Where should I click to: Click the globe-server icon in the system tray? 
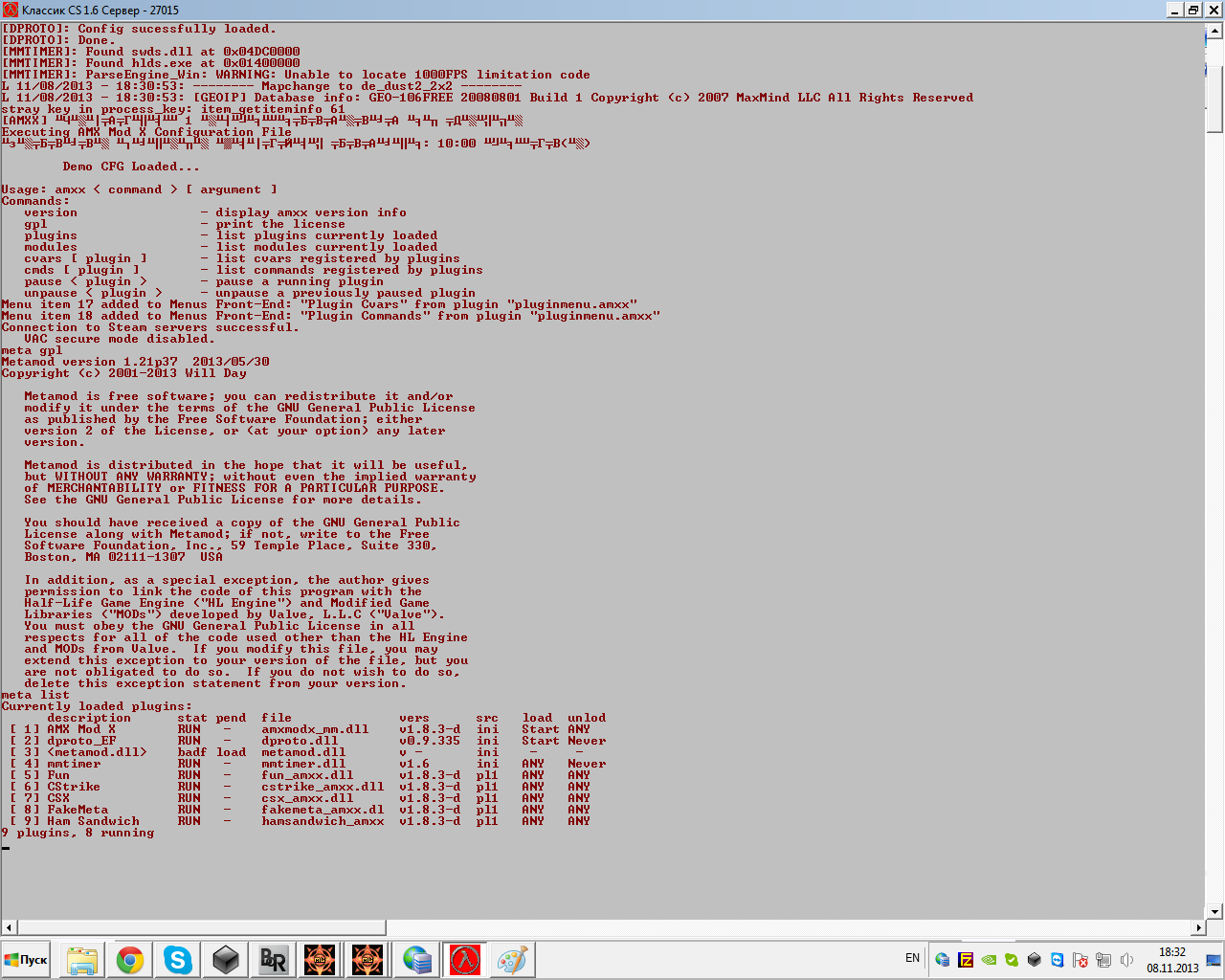(x=943, y=960)
